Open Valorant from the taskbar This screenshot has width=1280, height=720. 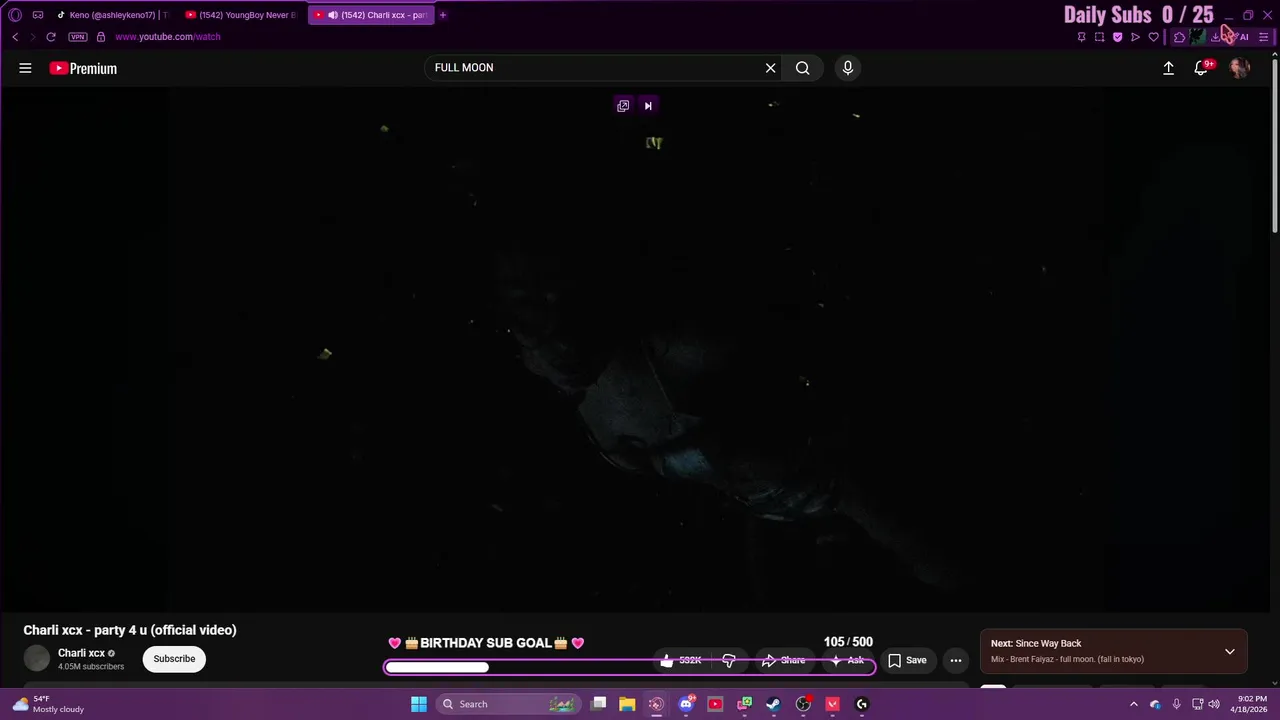pyautogui.click(x=832, y=704)
